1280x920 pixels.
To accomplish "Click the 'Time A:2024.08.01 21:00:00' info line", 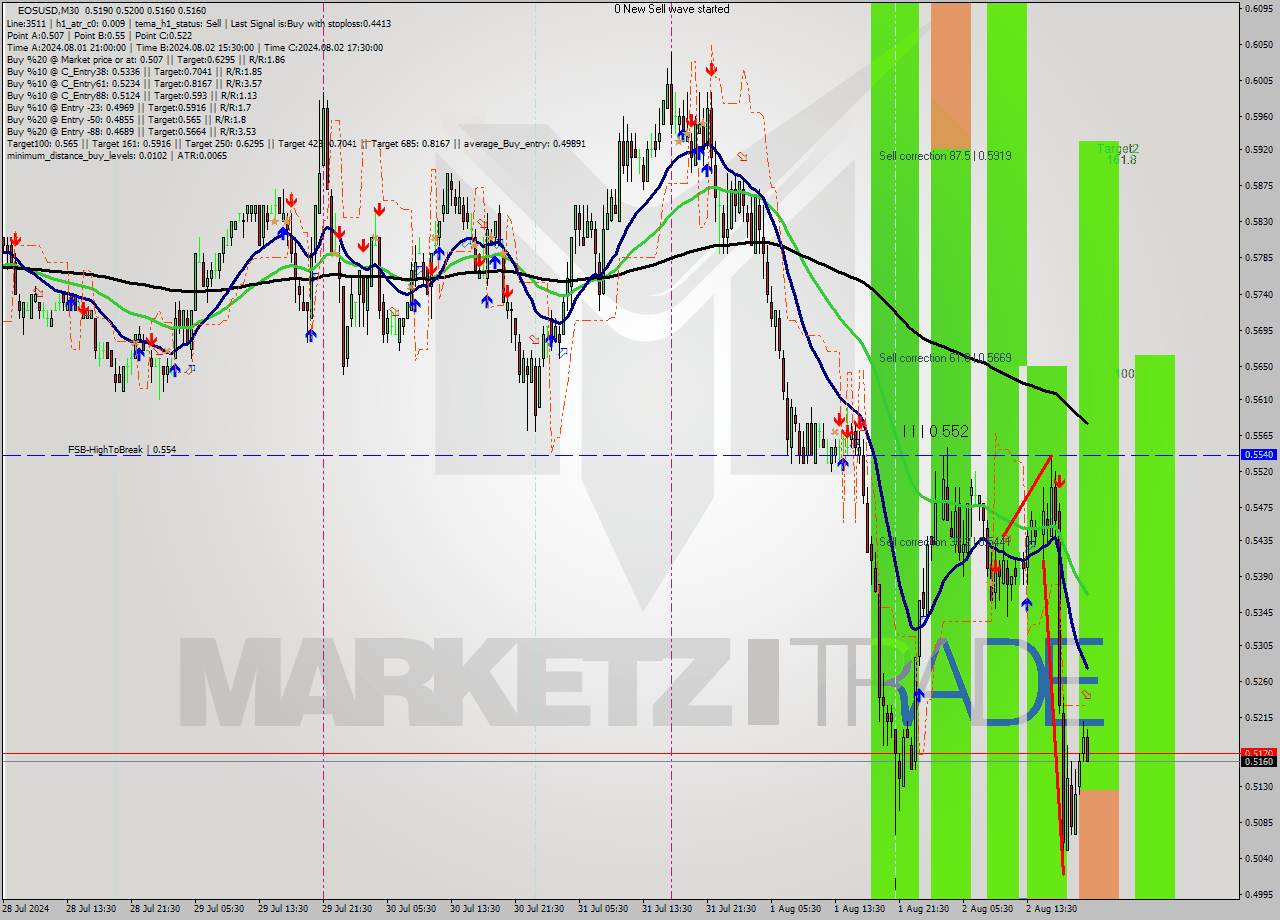I will (x=194, y=47).
